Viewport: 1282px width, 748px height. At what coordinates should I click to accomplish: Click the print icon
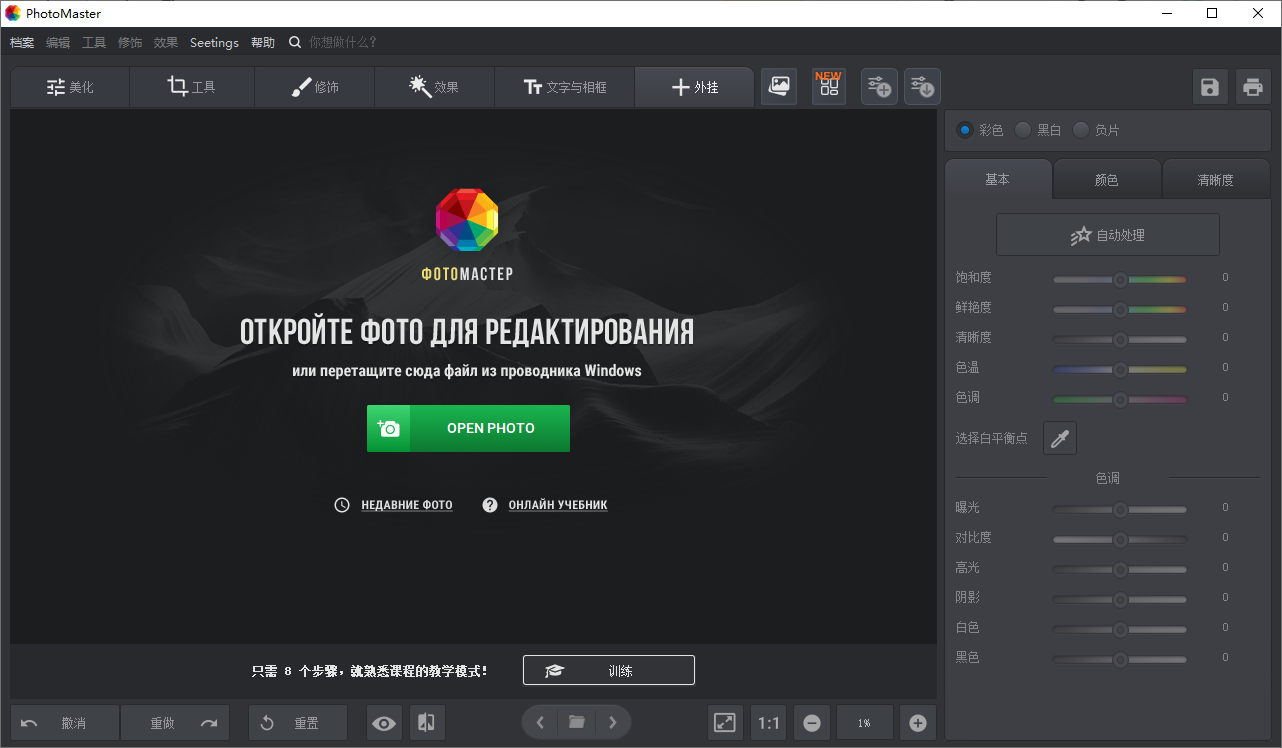[1253, 87]
